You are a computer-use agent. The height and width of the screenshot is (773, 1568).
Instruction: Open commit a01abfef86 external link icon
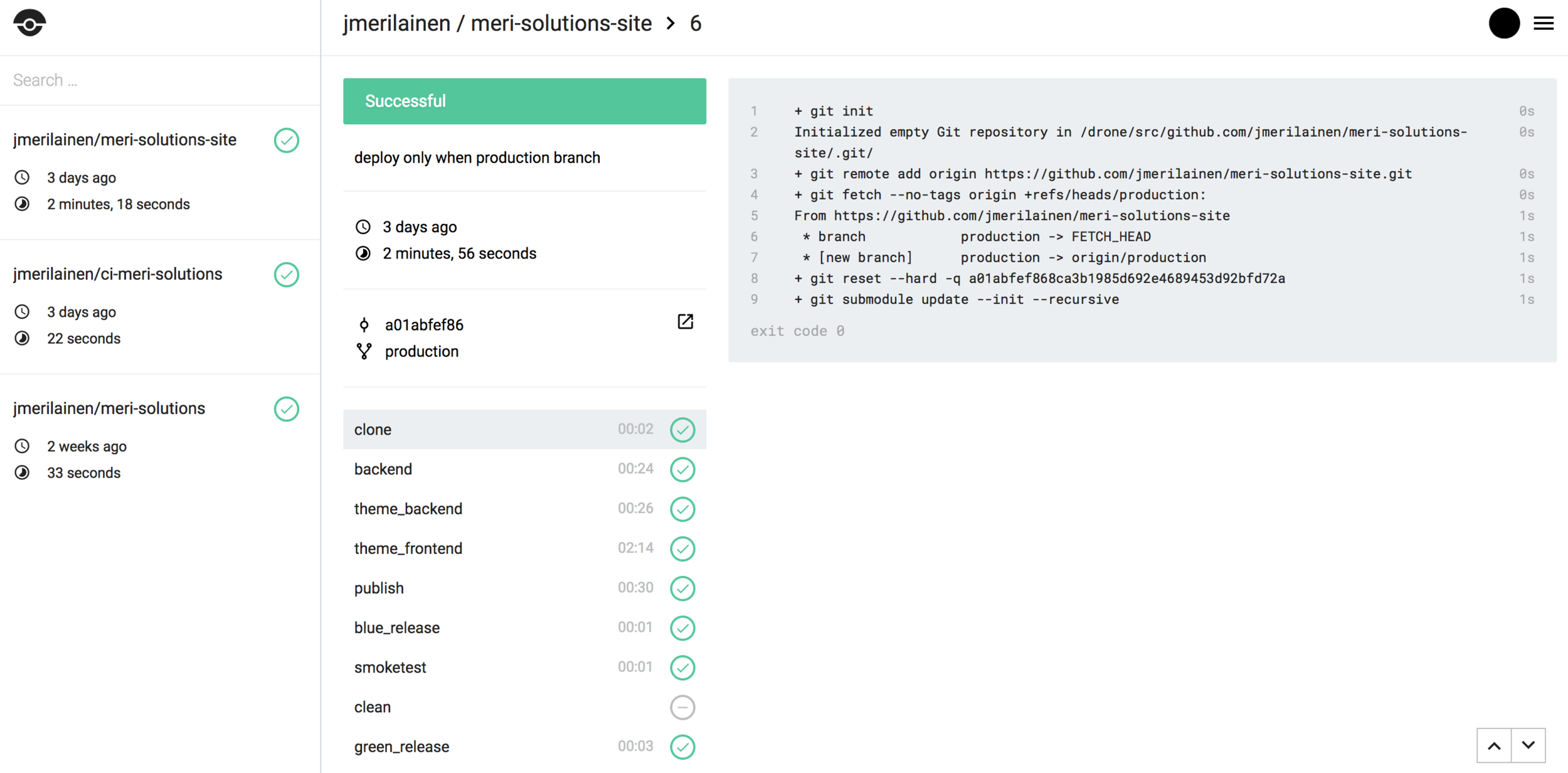(685, 322)
